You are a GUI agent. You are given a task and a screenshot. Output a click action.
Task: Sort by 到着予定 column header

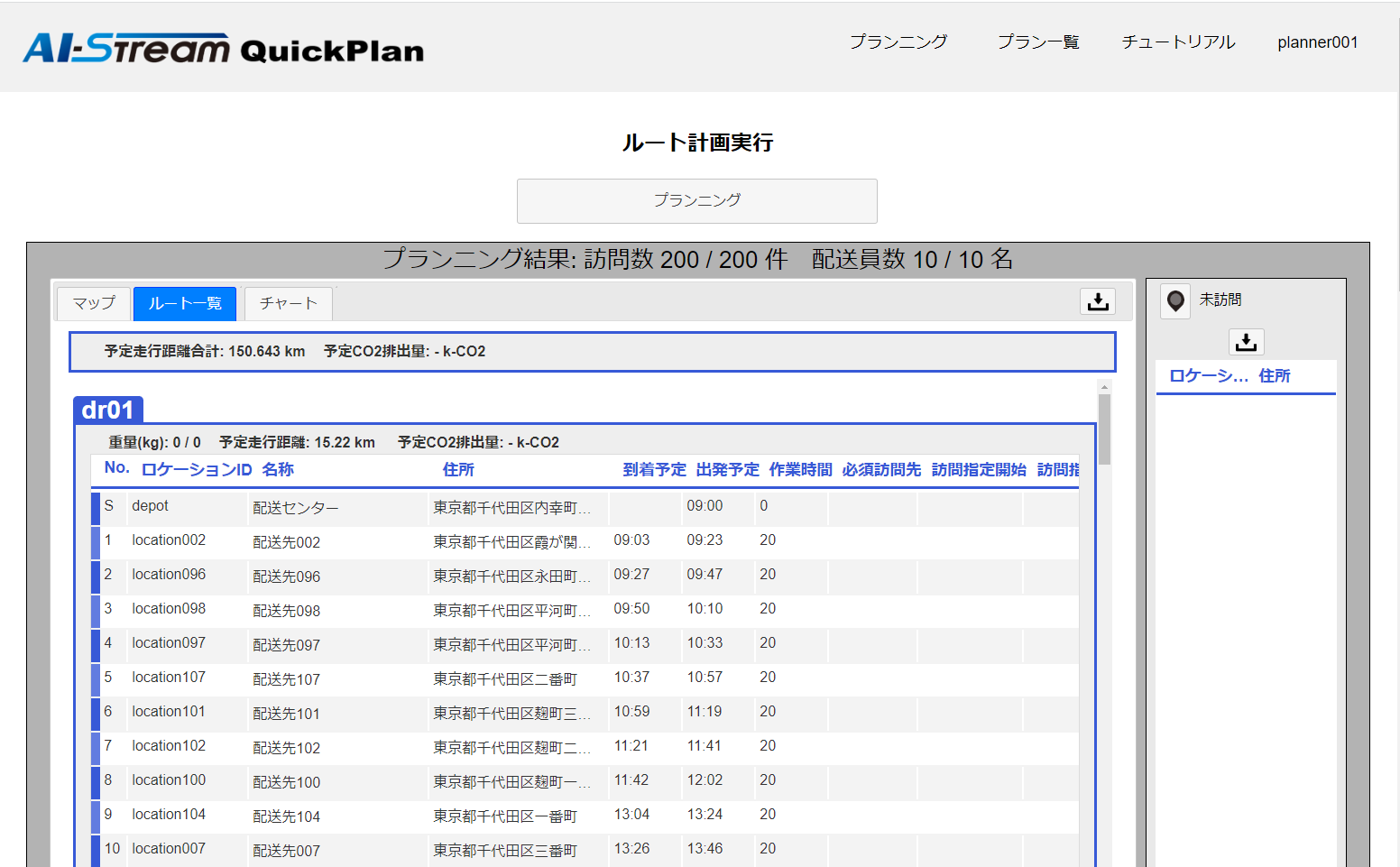654,470
